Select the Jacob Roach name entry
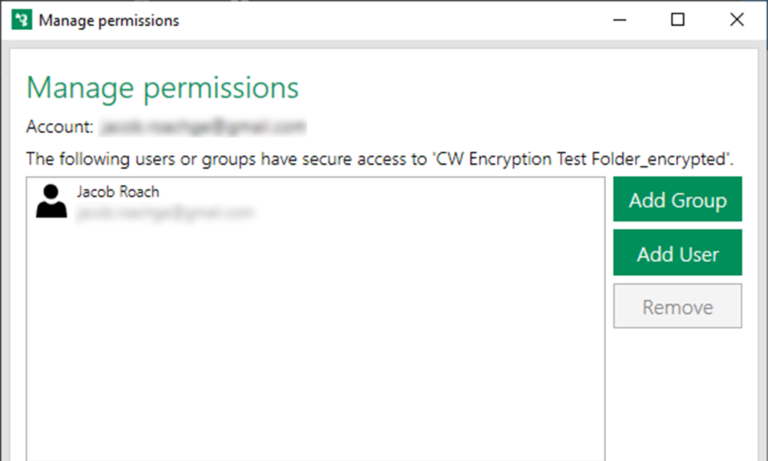 point(118,192)
